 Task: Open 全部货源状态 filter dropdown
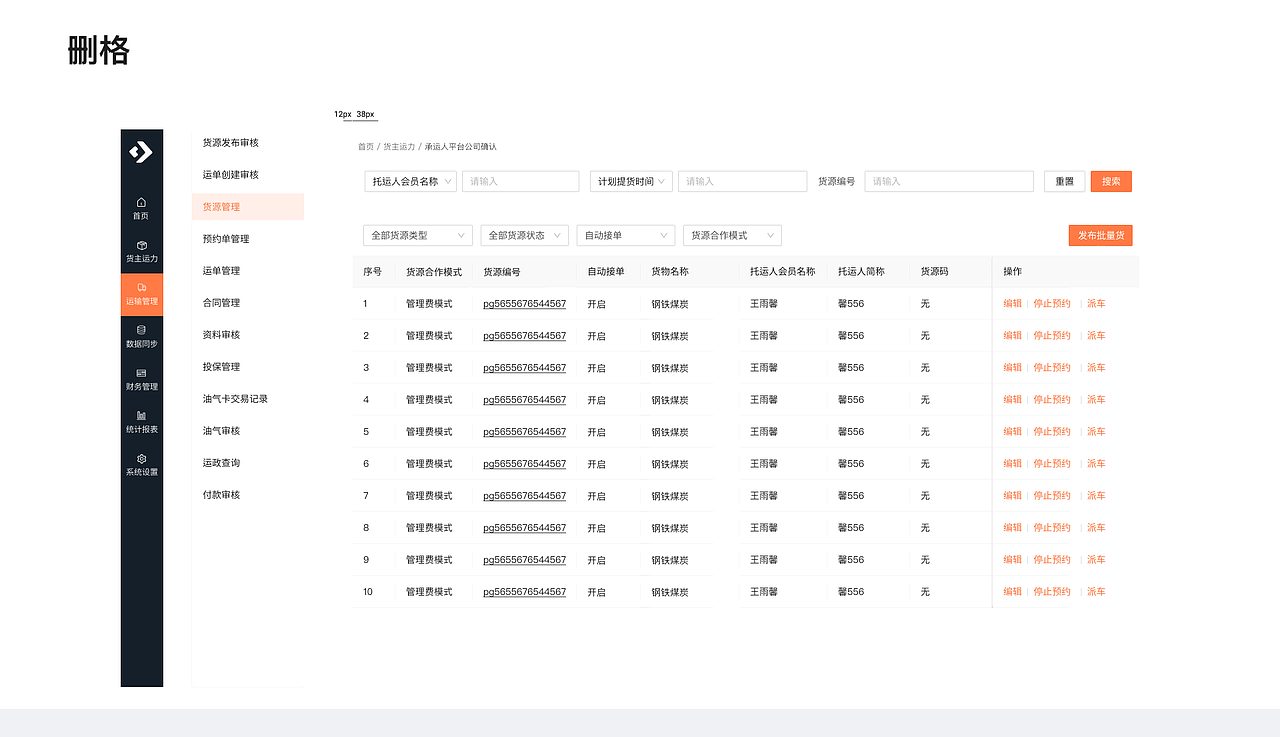coord(525,235)
